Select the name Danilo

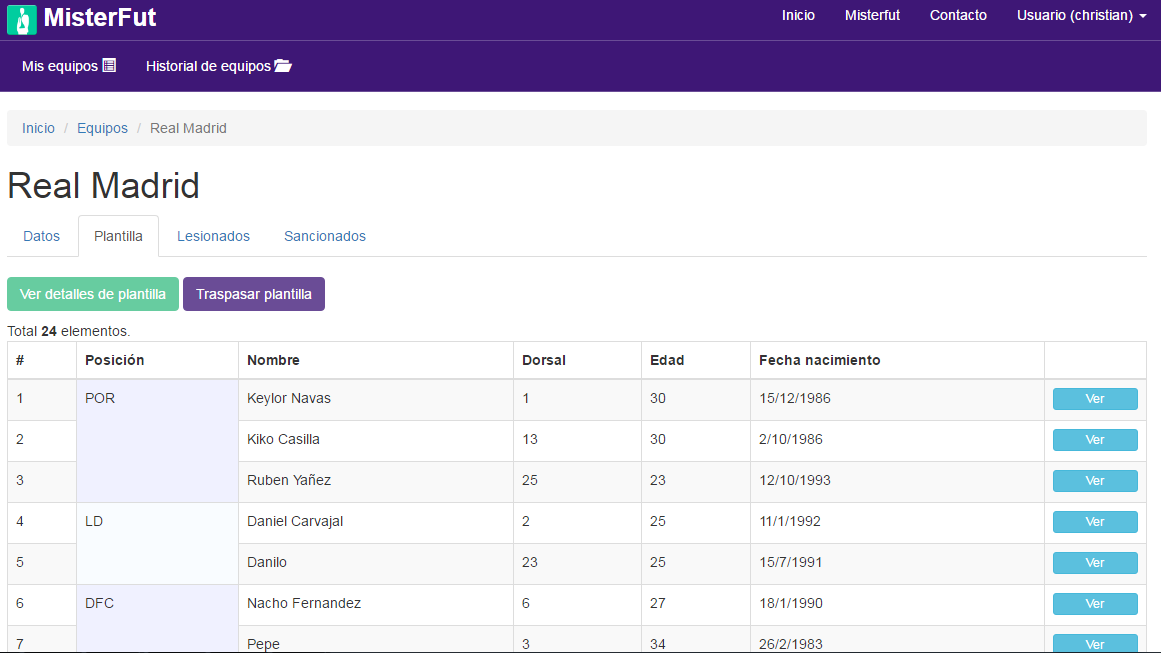267,562
